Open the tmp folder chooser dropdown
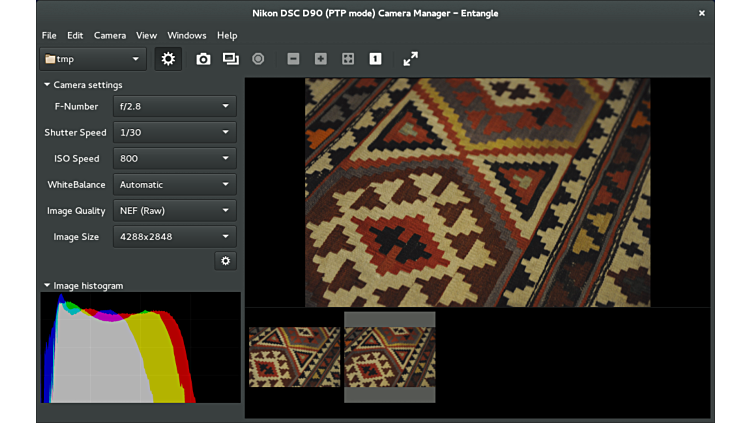Image resolution: width=752 pixels, height=423 pixels. (93, 59)
